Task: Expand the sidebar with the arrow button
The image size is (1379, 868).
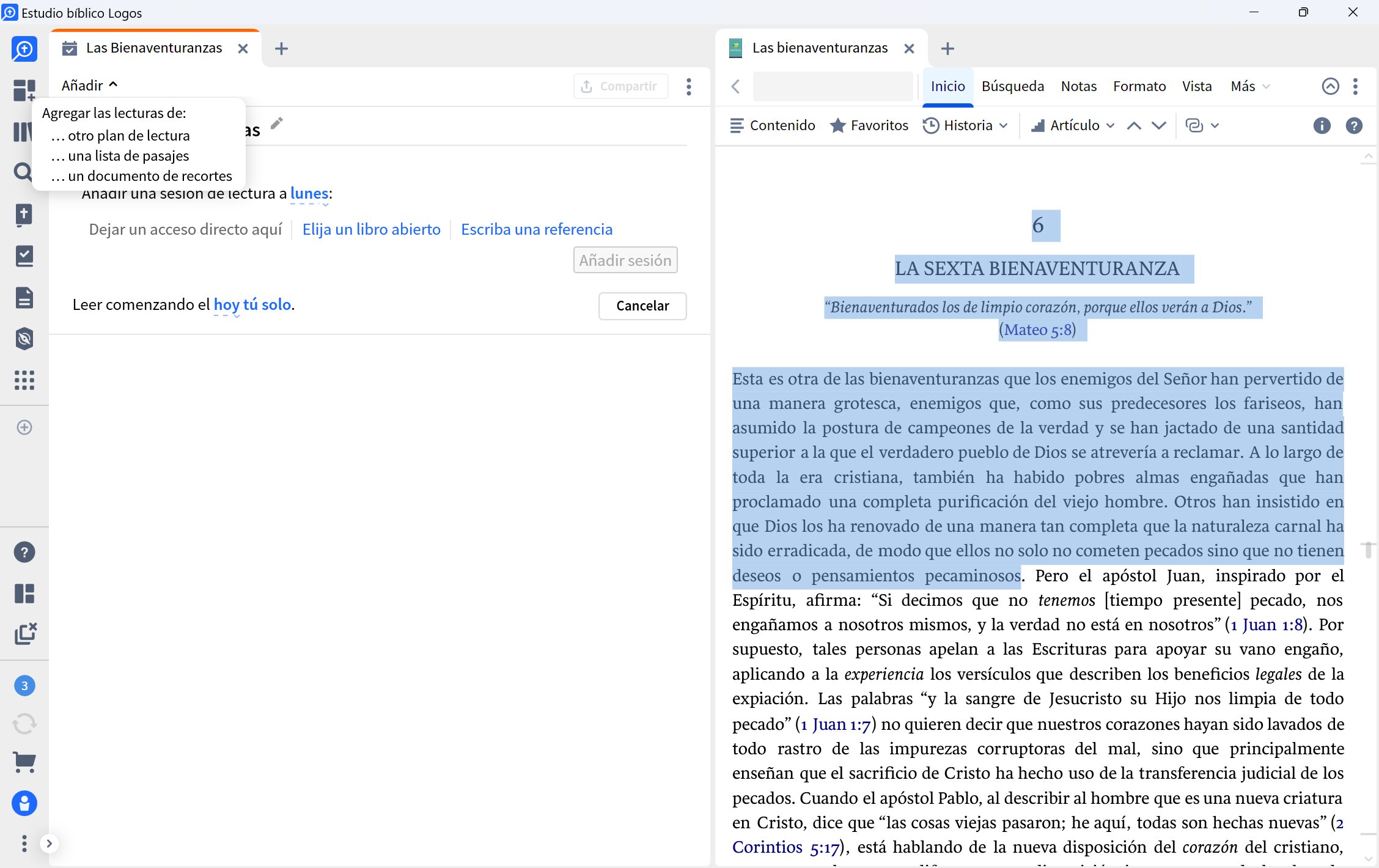Action: (50, 844)
